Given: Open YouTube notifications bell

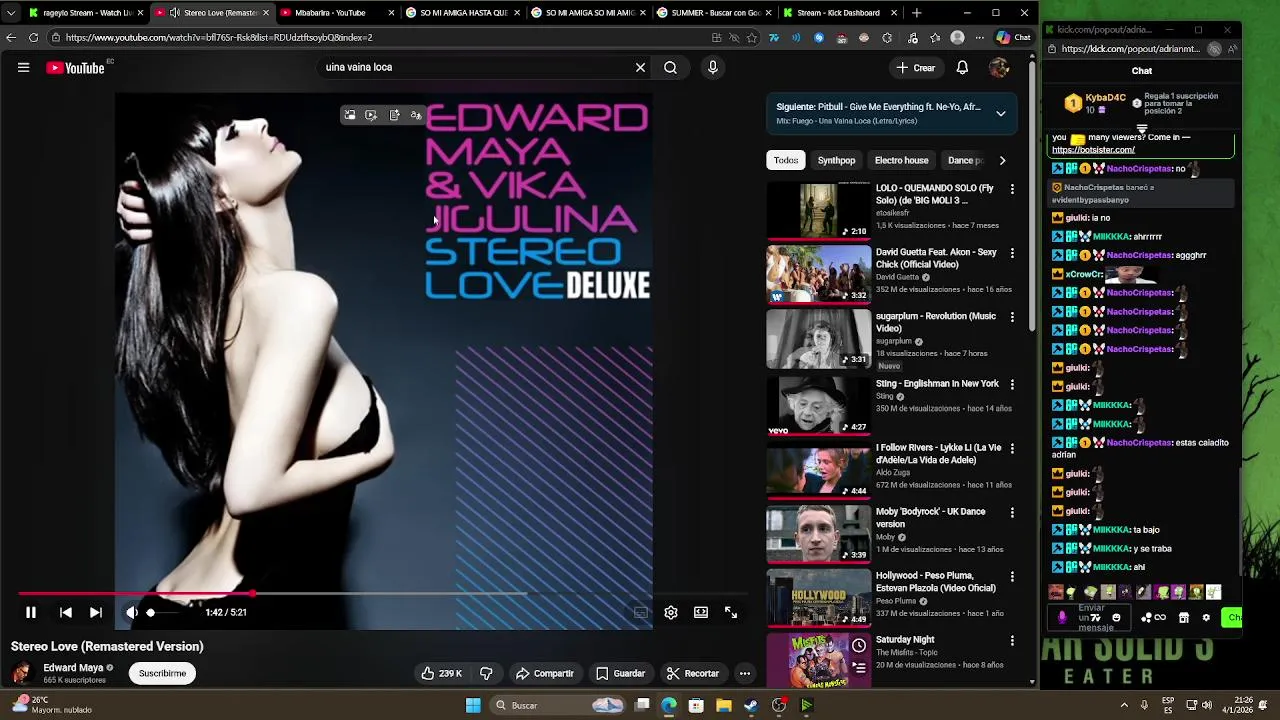Looking at the screenshot, I should click(962, 67).
